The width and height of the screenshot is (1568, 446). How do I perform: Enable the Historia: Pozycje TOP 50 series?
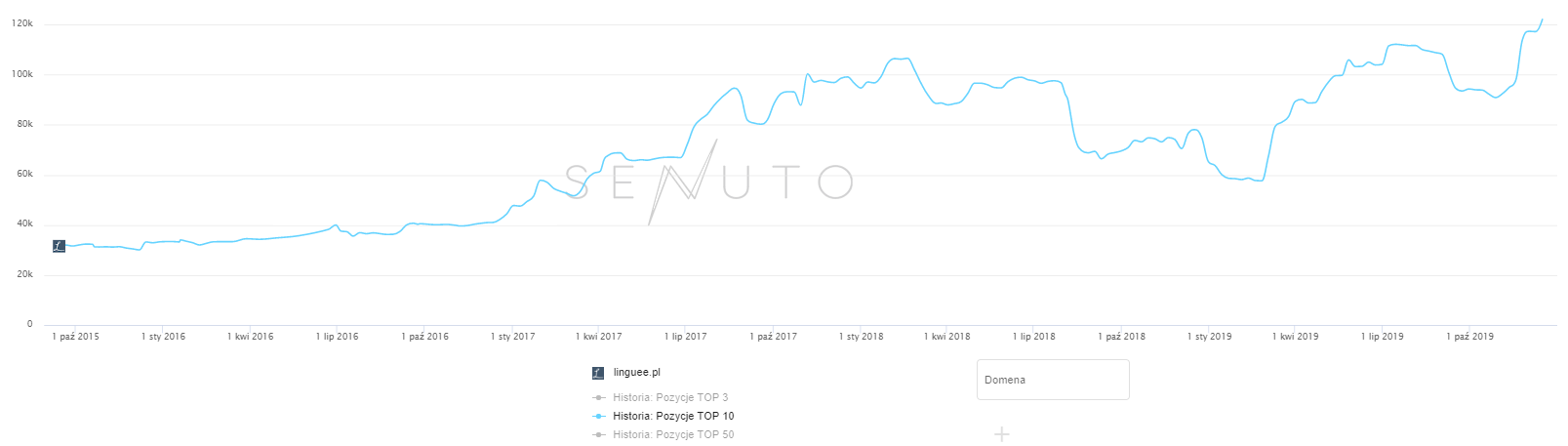[x=673, y=435]
